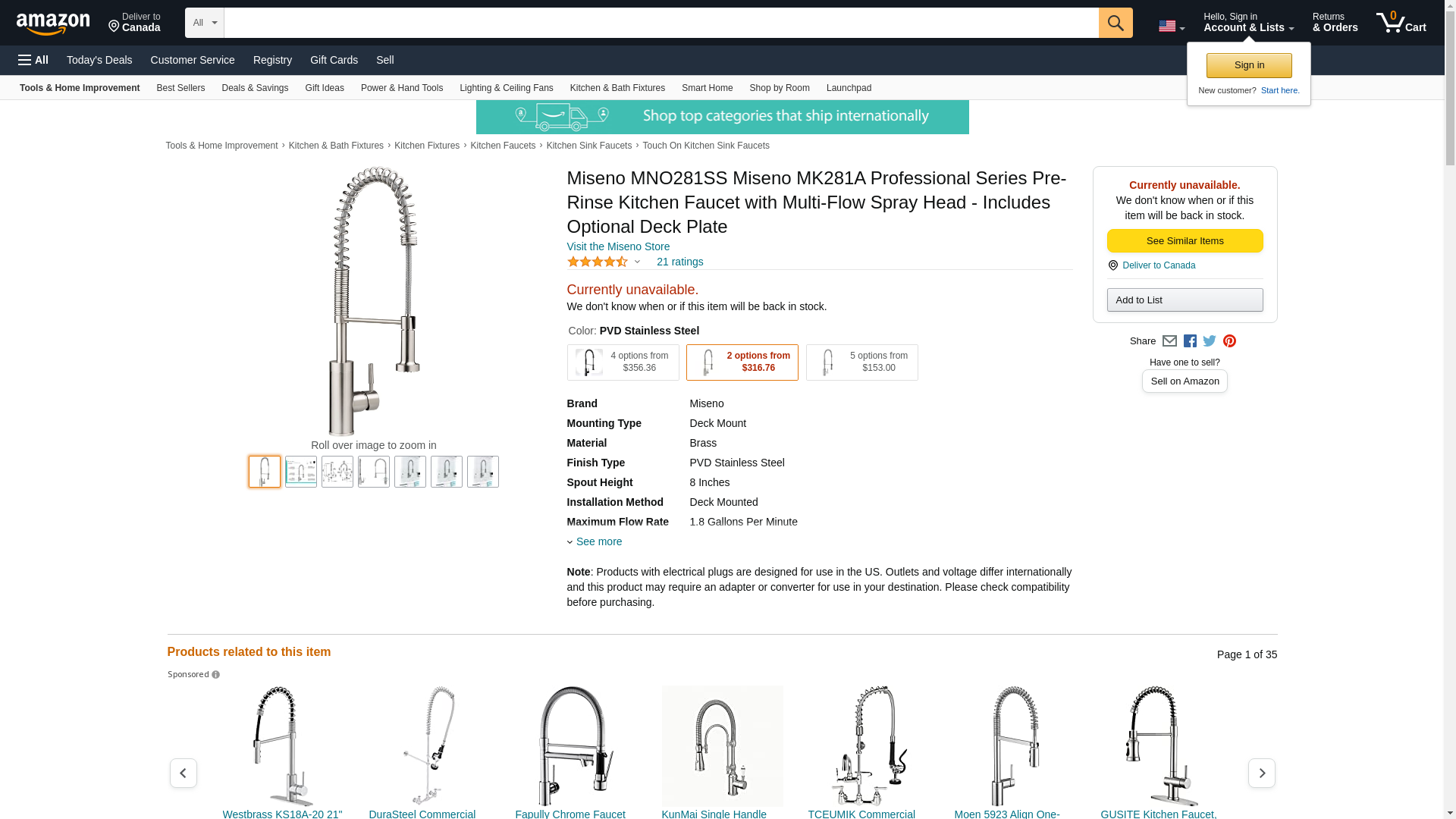Select the $356.36 color option
This screenshot has height=819, width=1456.
(623, 362)
